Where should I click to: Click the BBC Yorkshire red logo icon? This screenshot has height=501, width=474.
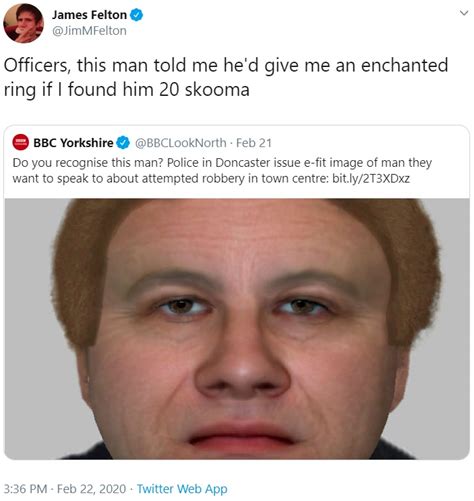click(x=21, y=142)
